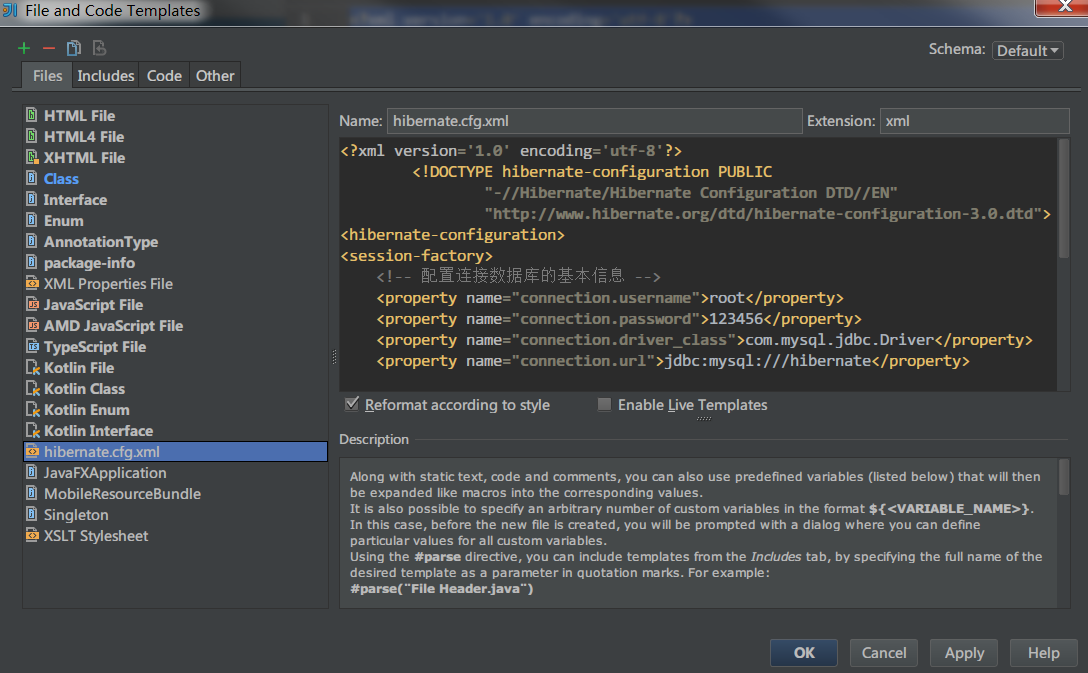Click the Enum template file icon
1088x673 pixels.
(32, 220)
